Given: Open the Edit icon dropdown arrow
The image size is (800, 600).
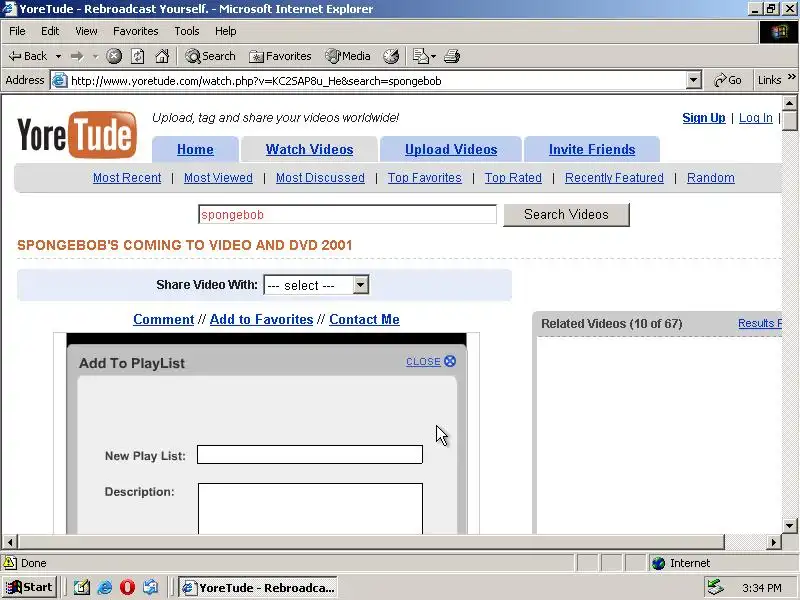Looking at the screenshot, I should 433,56.
